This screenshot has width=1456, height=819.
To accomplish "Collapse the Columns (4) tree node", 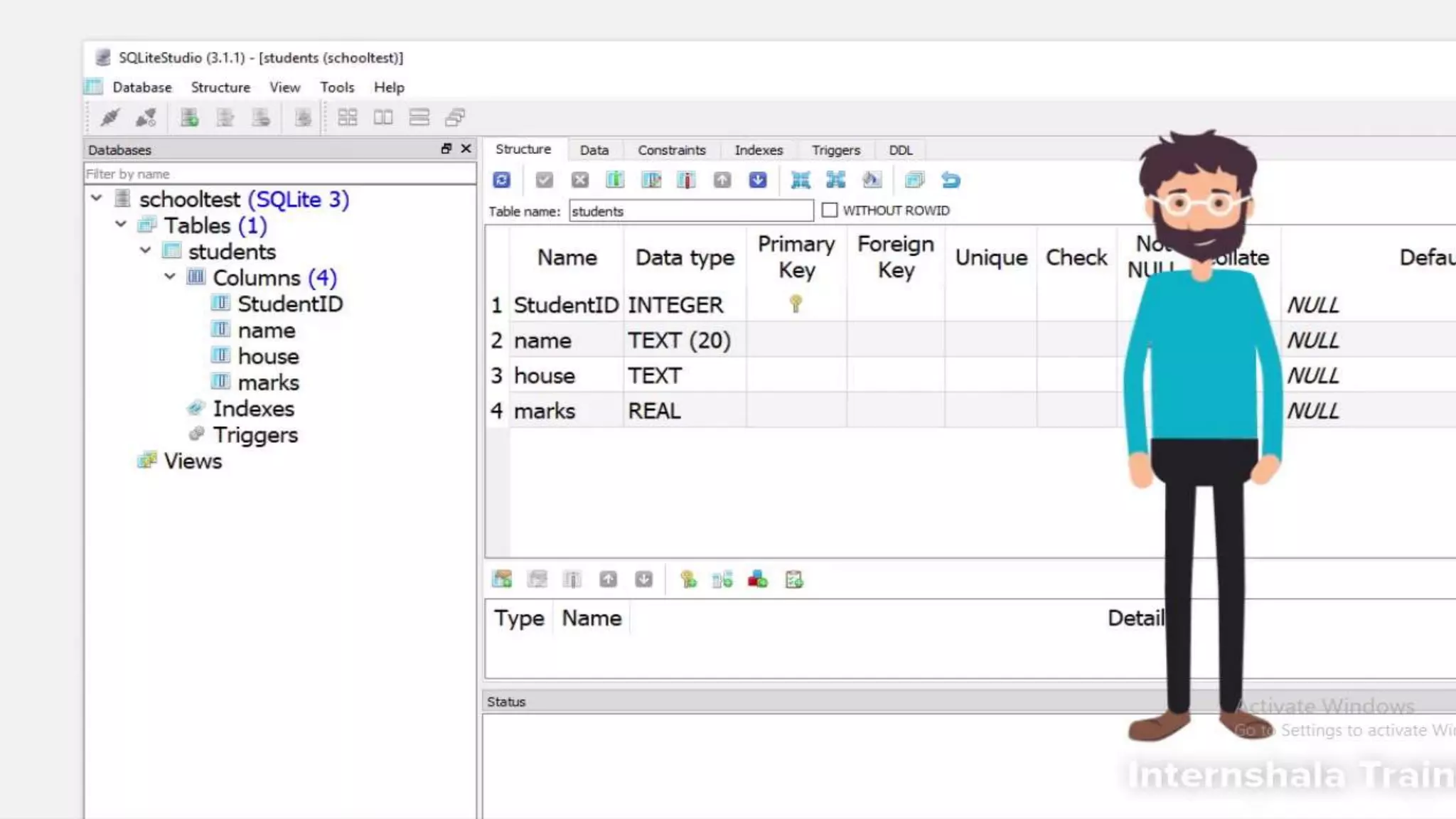I will point(170,277).
